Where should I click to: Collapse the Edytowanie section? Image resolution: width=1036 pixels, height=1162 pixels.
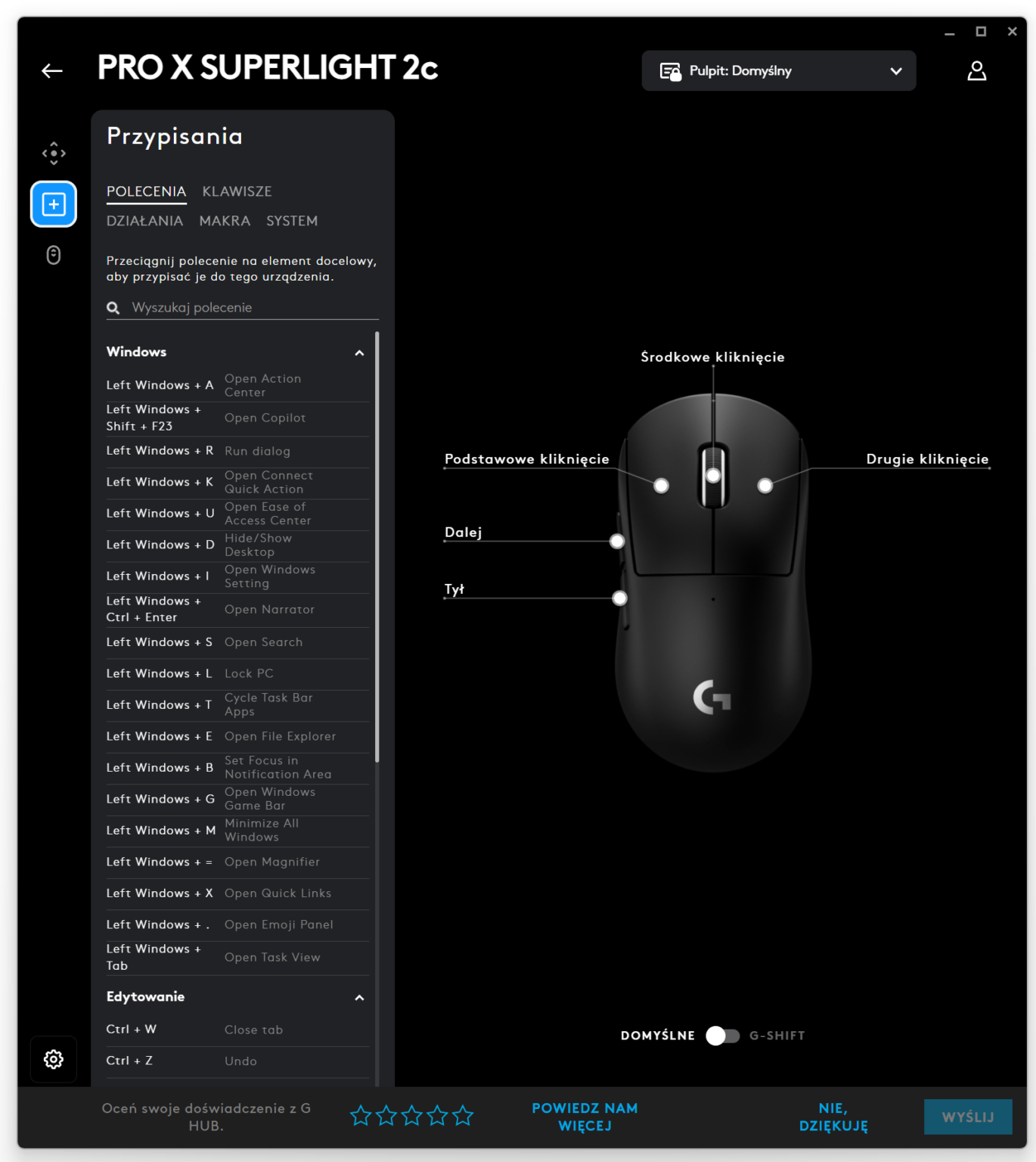pos(359,997)
